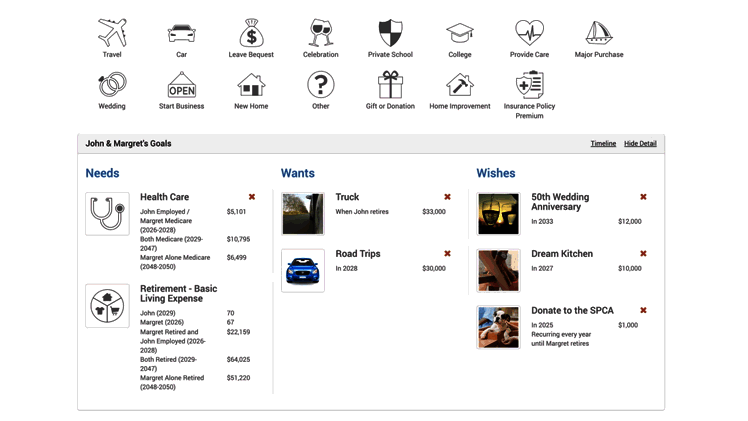This screenshot has height=421, width=748.
Task: Open the 50th Wedding Anniversary title
Action: [x=560, y=202]
